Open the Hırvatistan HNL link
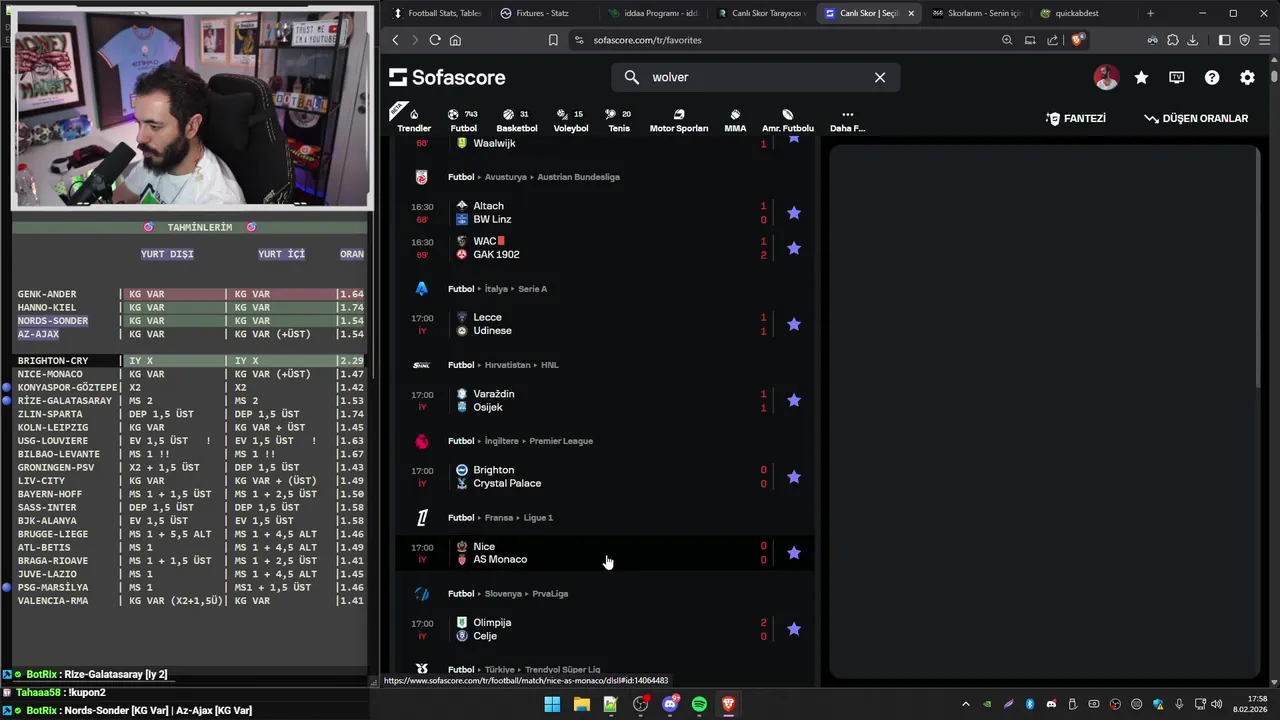Viewport: 1280px width, 720px height. click(549, 365)
